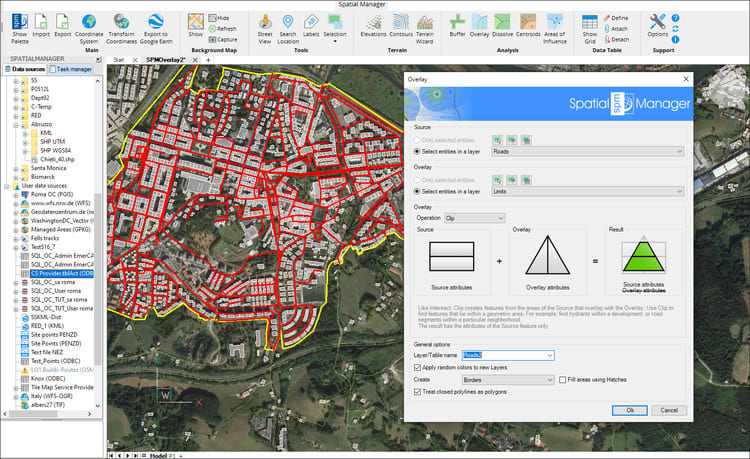Viewport: 750px width, 459px height.
Task: Click the Labels tool icon
Action: pos(311,26)
